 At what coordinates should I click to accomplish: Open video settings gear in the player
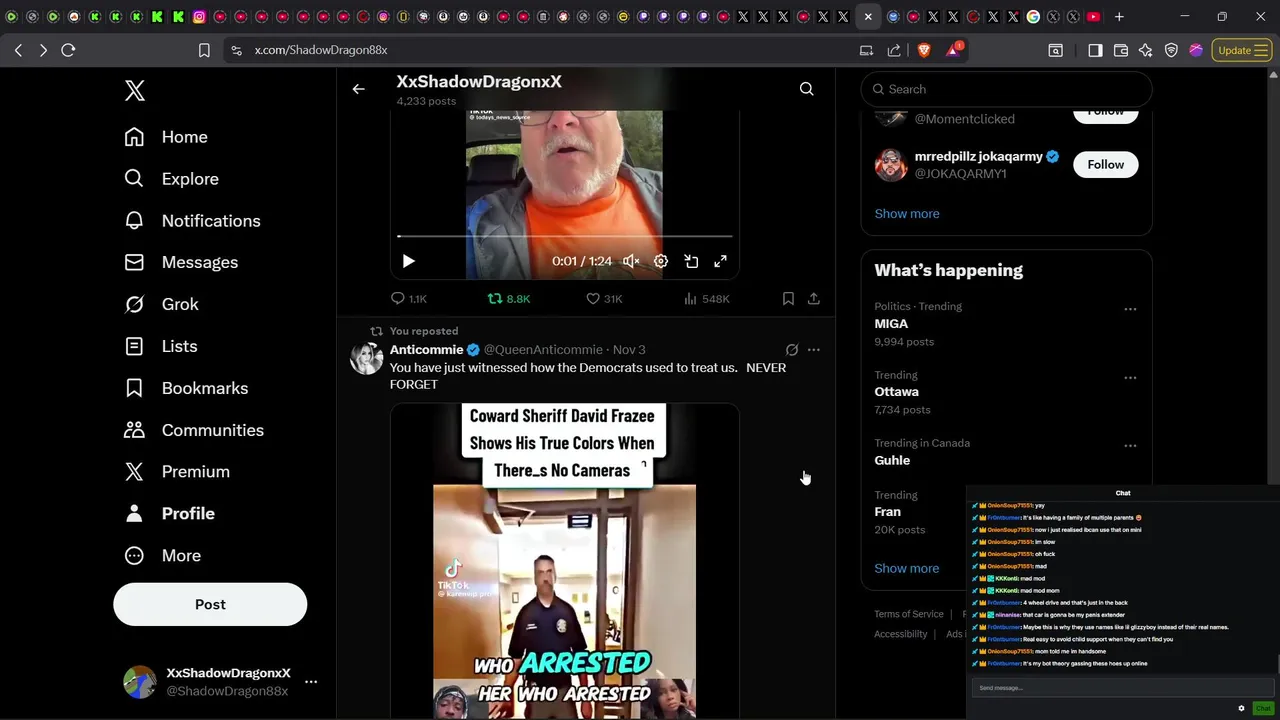coord(661,261)
